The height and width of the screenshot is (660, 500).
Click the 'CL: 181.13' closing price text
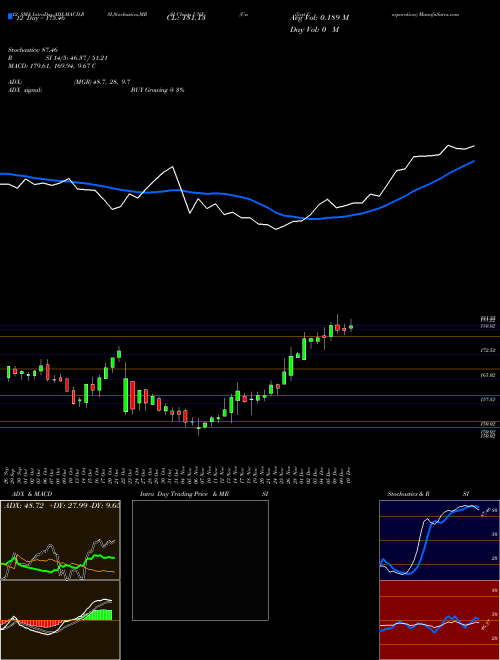pos(185,18)
